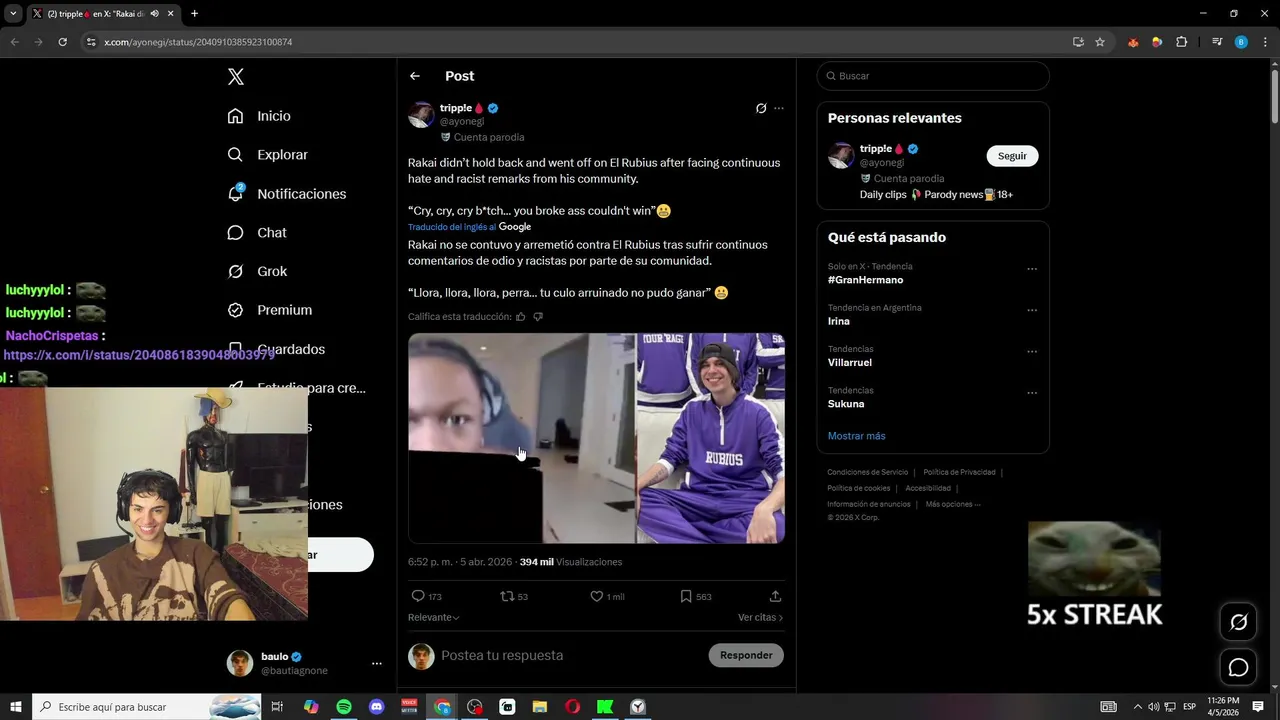
Task: Open options for the Irina trend
Action: point(1032,310)
